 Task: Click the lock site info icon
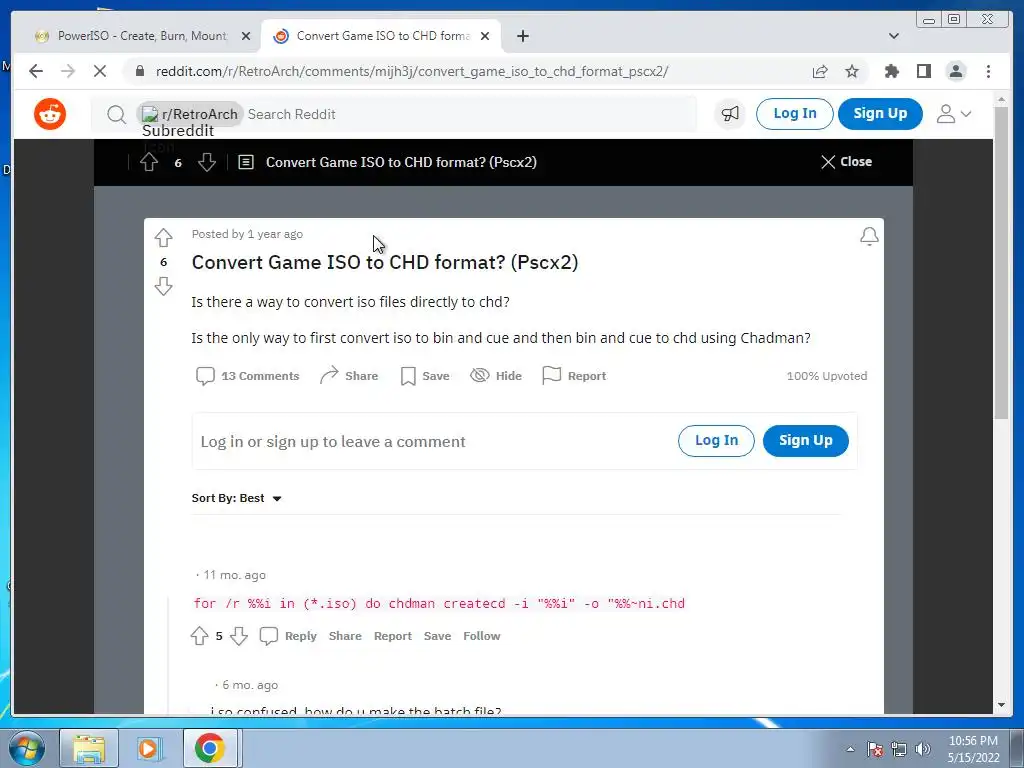139,71
